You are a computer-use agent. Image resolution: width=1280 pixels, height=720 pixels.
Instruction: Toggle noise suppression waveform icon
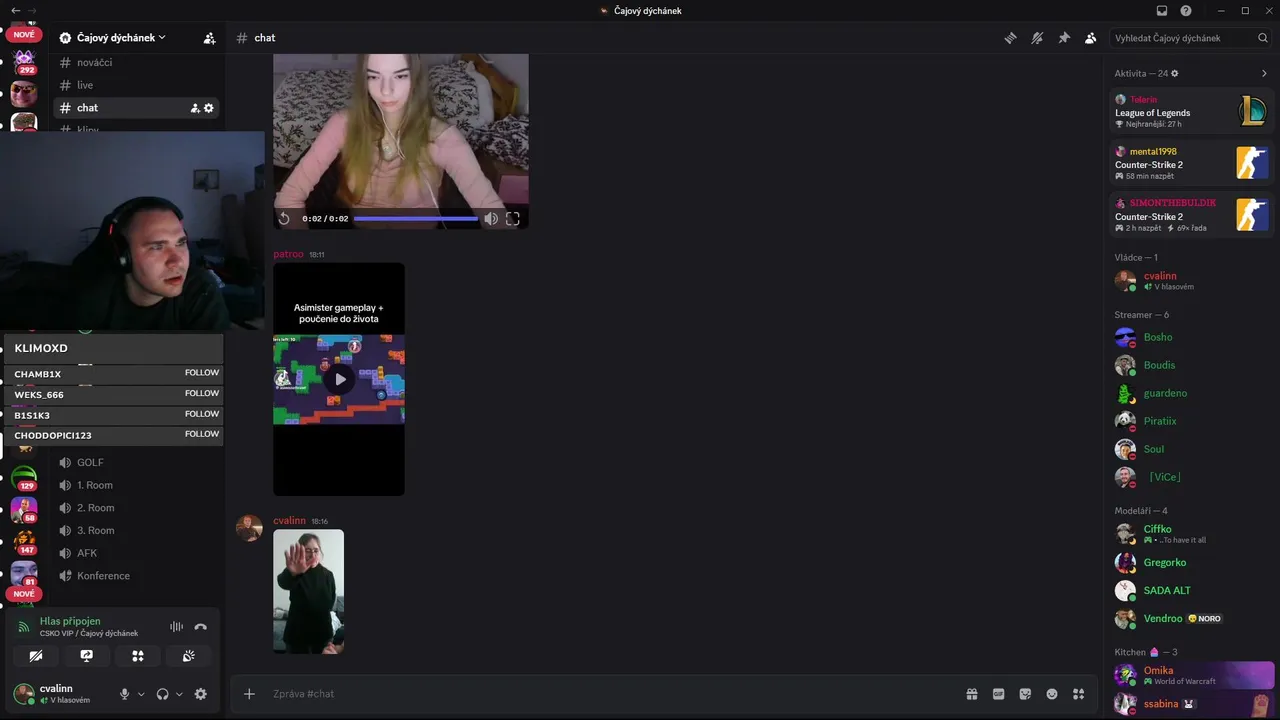177,627
